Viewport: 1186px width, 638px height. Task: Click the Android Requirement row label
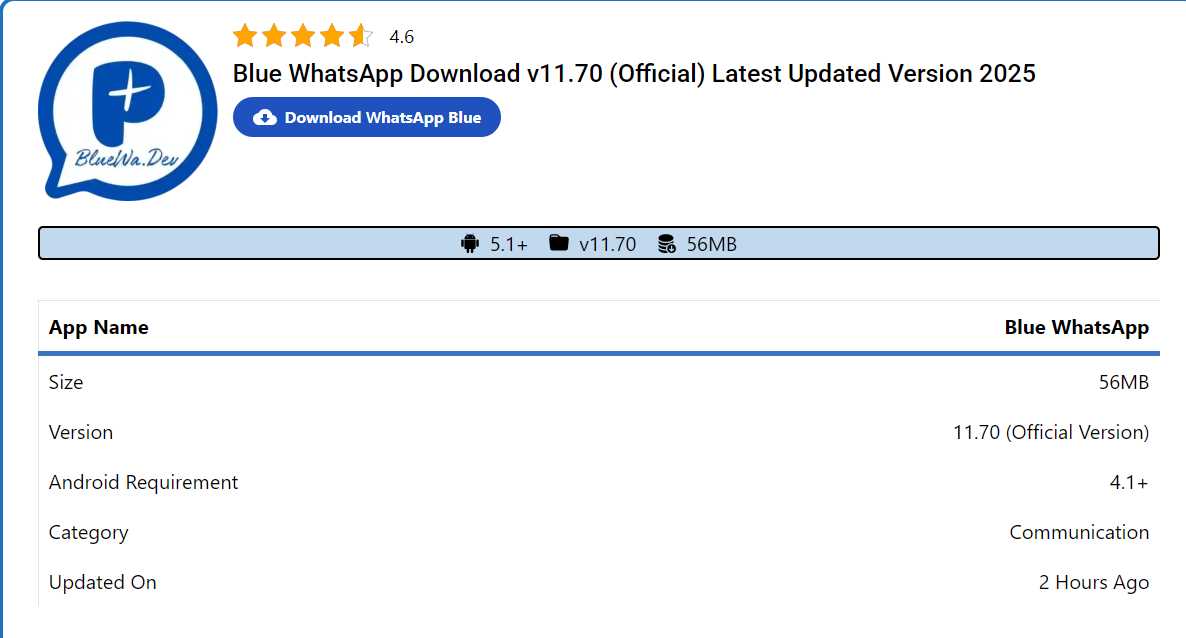pos(144,482)
